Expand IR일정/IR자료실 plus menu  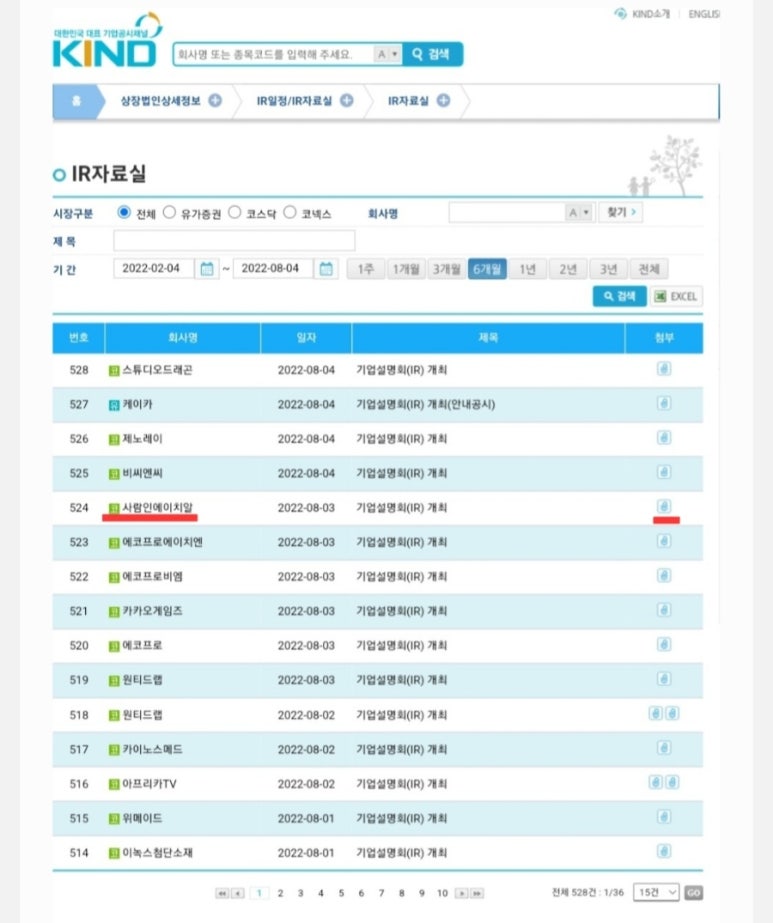point(347,101)
